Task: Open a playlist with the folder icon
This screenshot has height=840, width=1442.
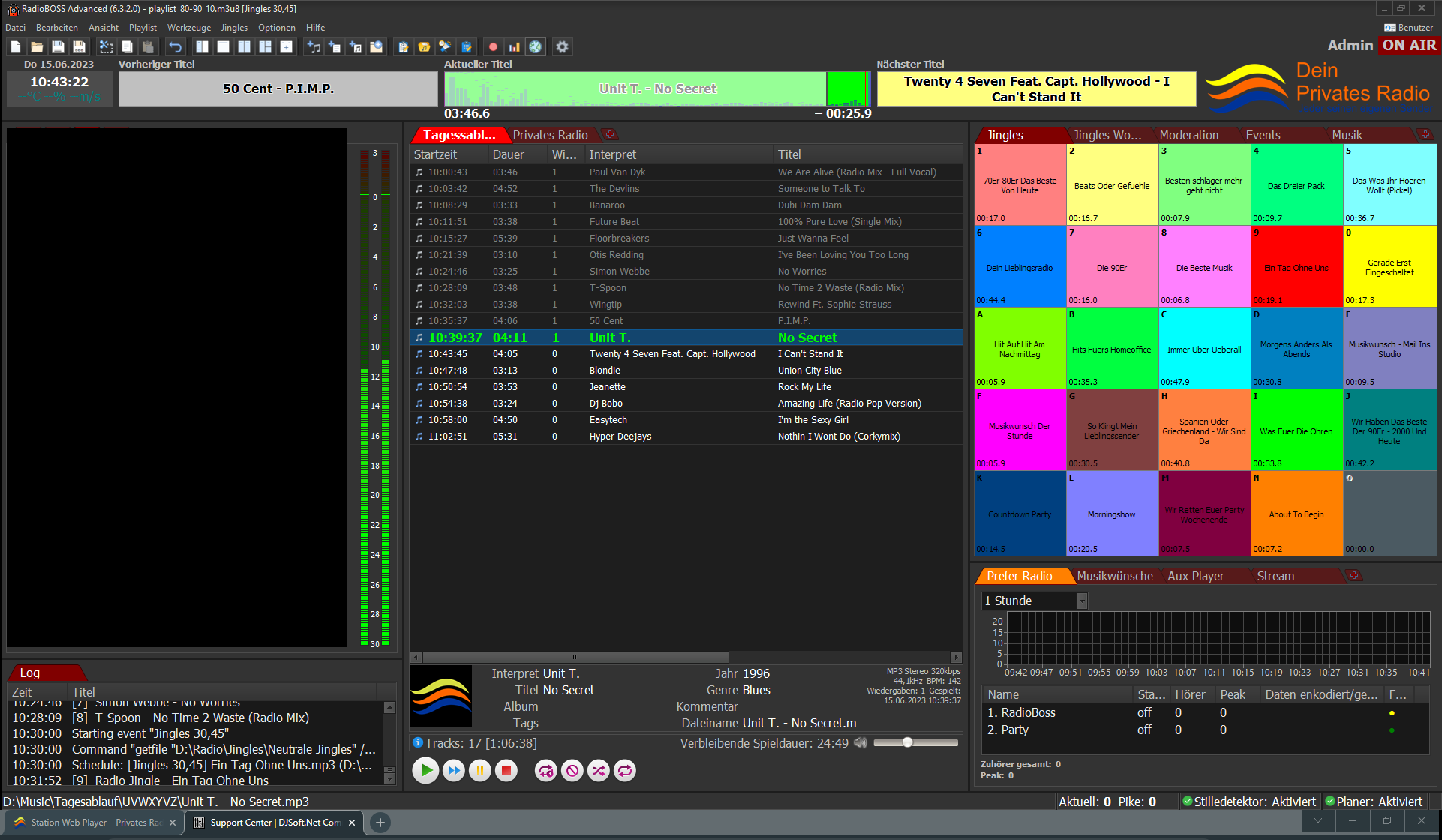Action: [37, 46]
